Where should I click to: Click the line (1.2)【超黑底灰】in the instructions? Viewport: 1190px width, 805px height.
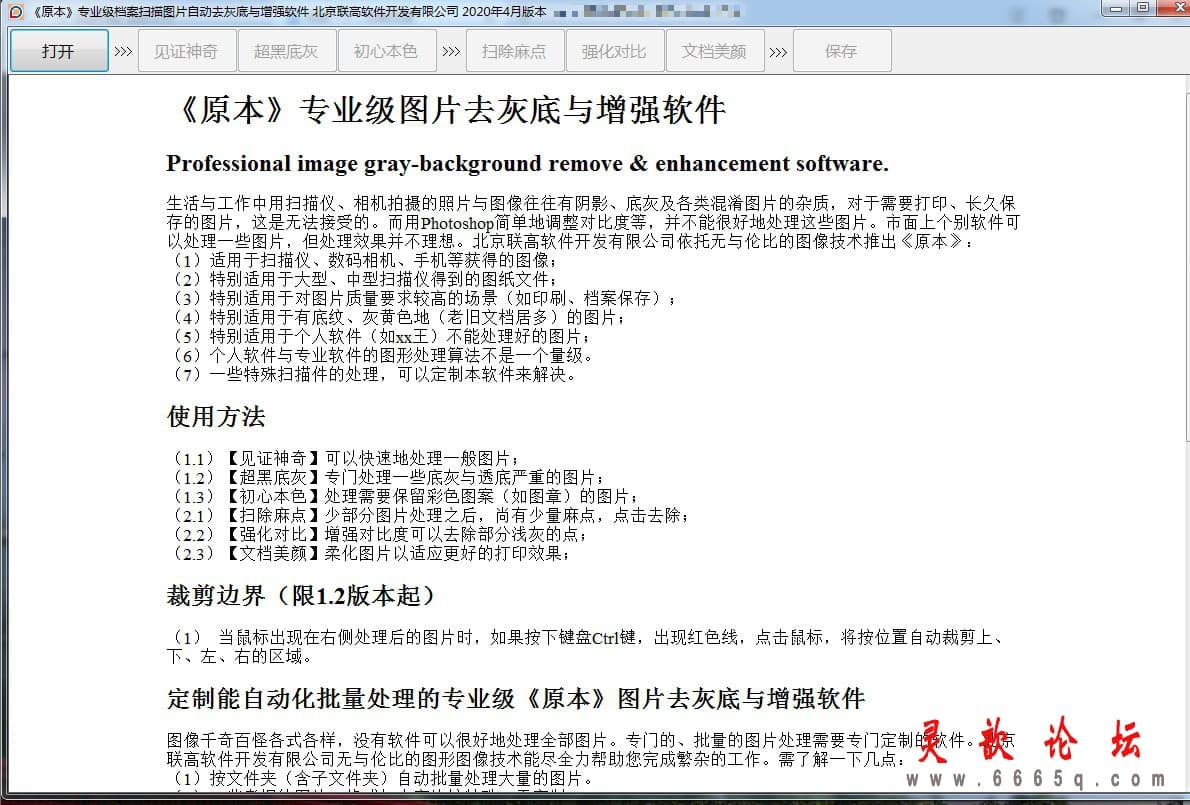tap(387, 477)
